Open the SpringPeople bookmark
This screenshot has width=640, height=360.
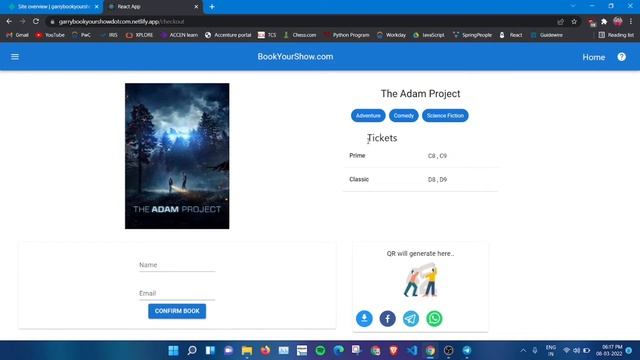tap(472, 35)
